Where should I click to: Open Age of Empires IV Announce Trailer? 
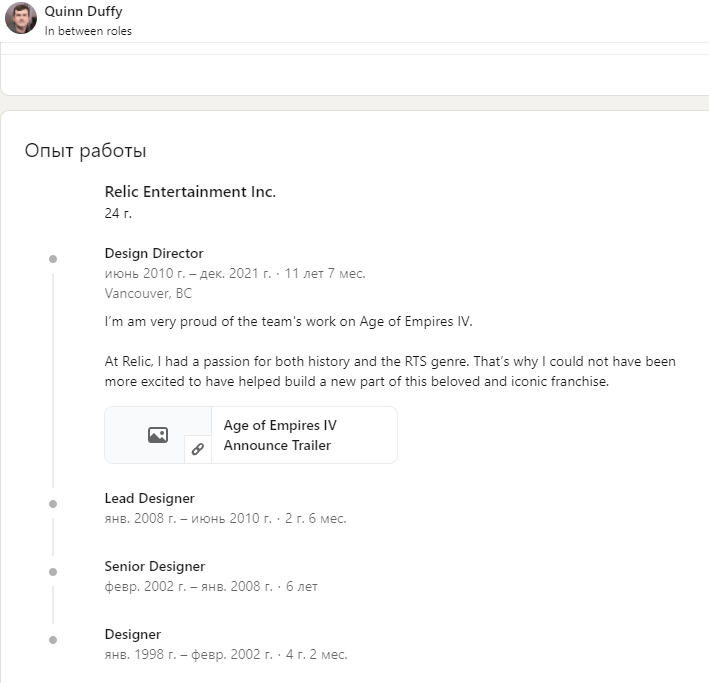click(280, 435)
